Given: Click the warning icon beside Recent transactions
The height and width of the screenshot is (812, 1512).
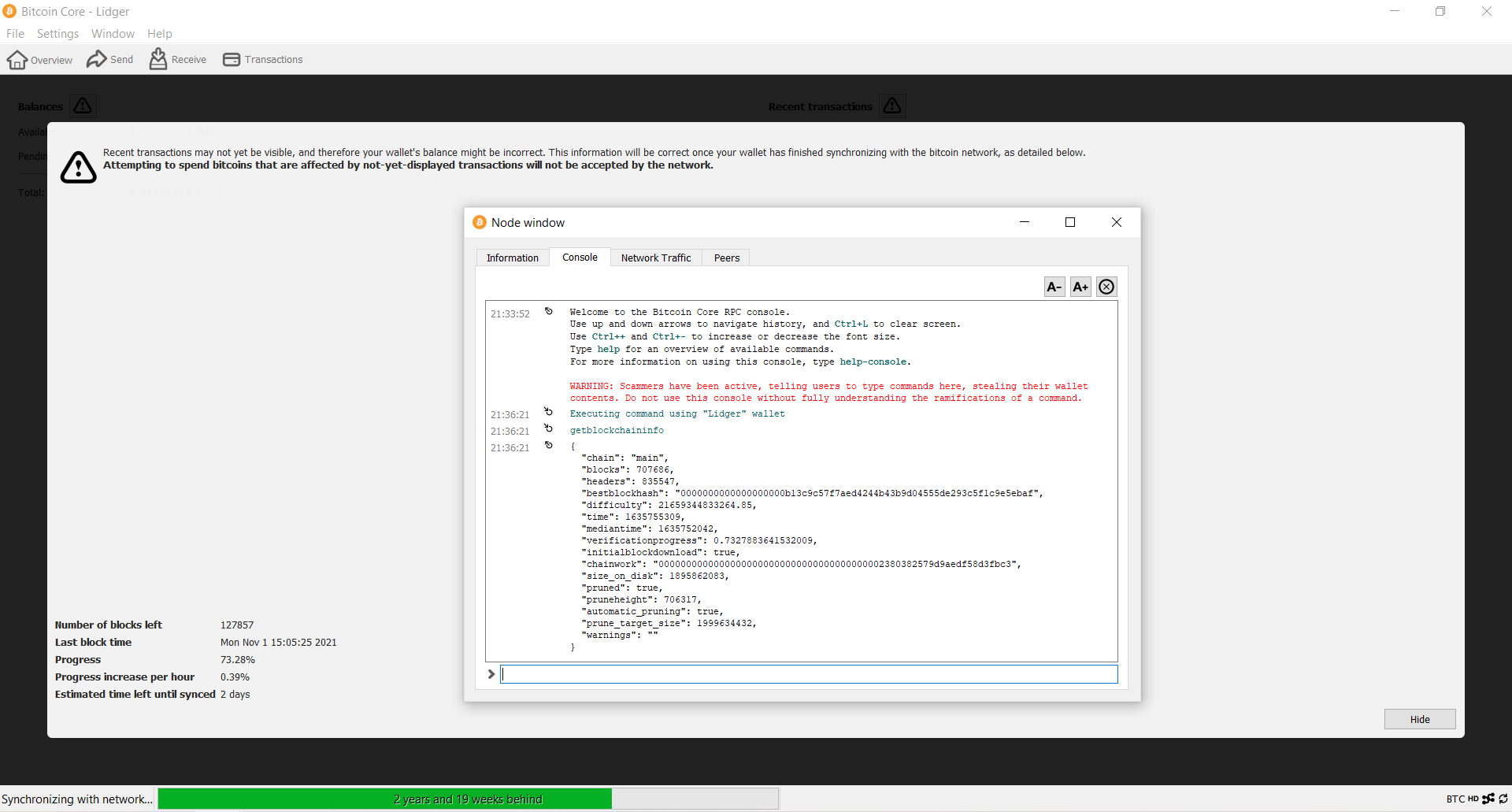Looking at the screenshot, I should 891,106.
